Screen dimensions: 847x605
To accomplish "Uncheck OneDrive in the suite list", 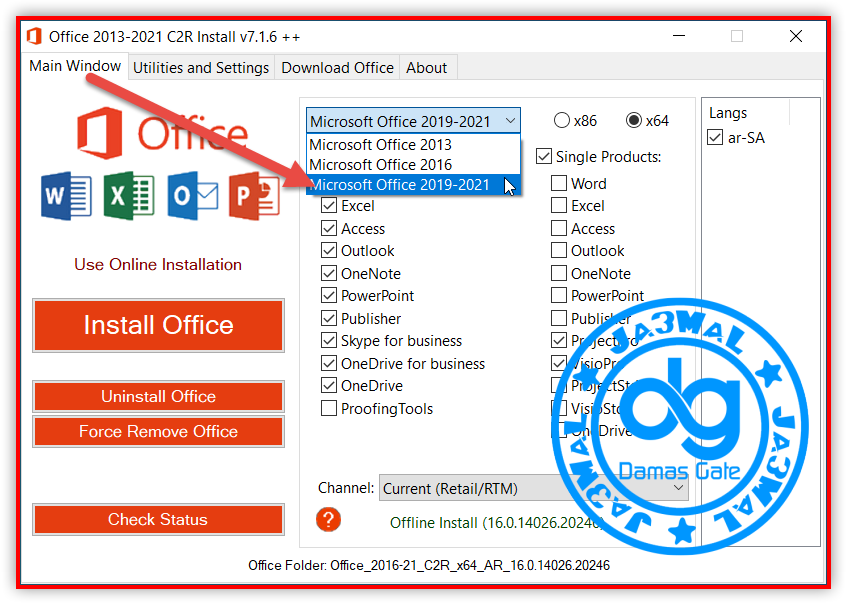I will [329, 385].
